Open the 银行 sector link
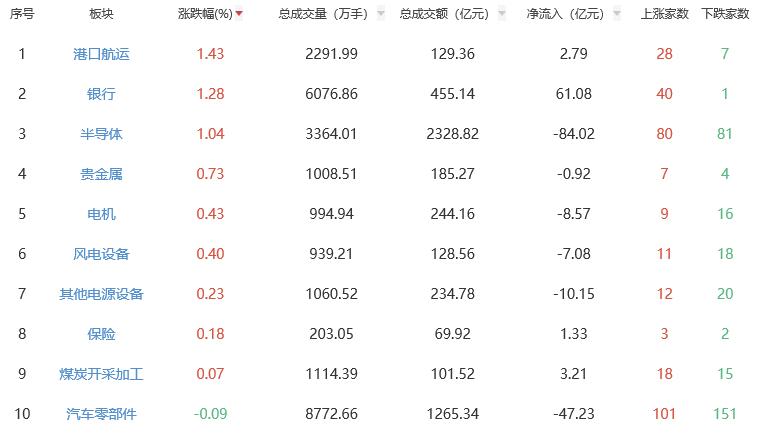 101,94
